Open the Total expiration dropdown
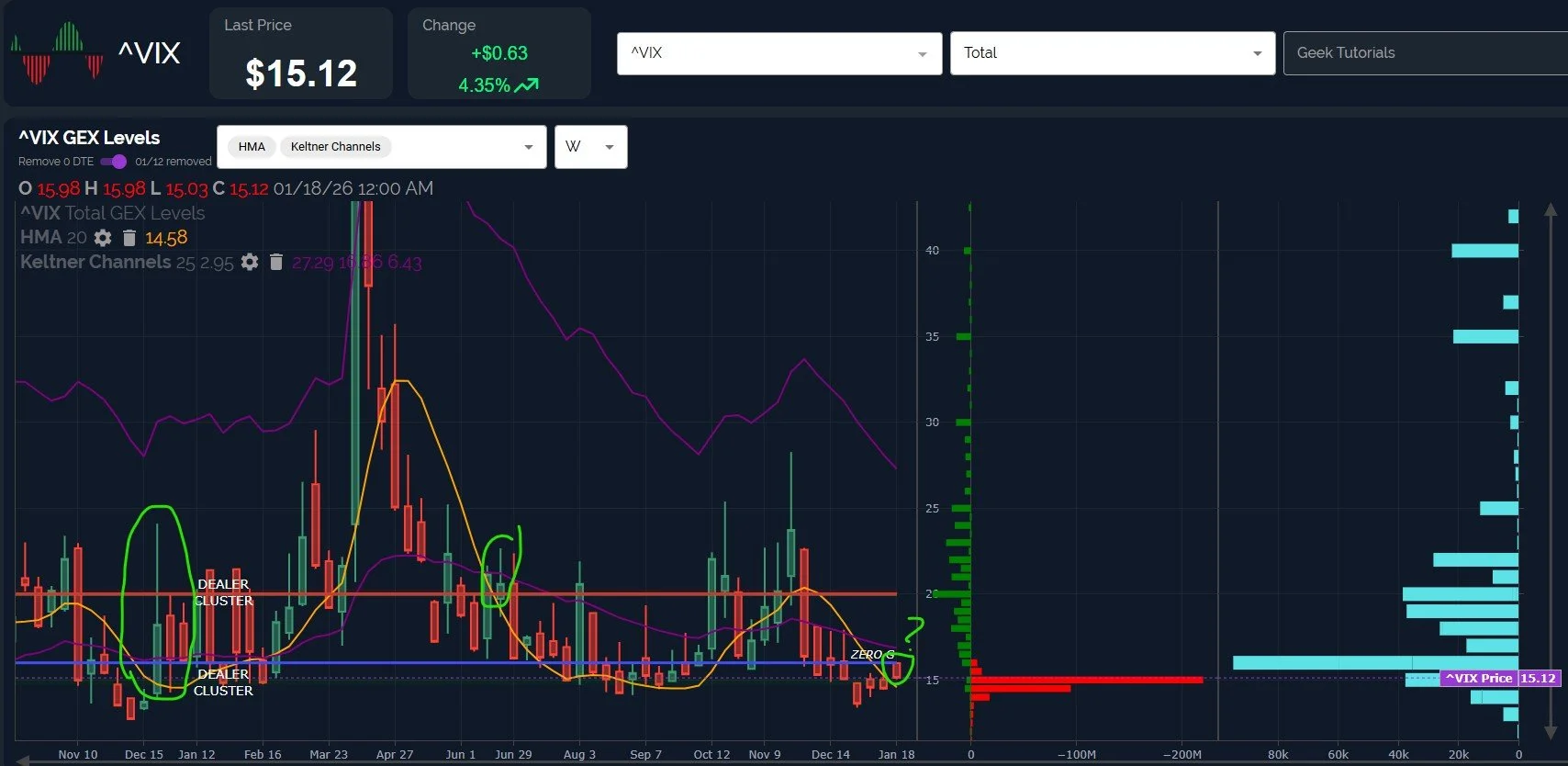 (1113, 53)
